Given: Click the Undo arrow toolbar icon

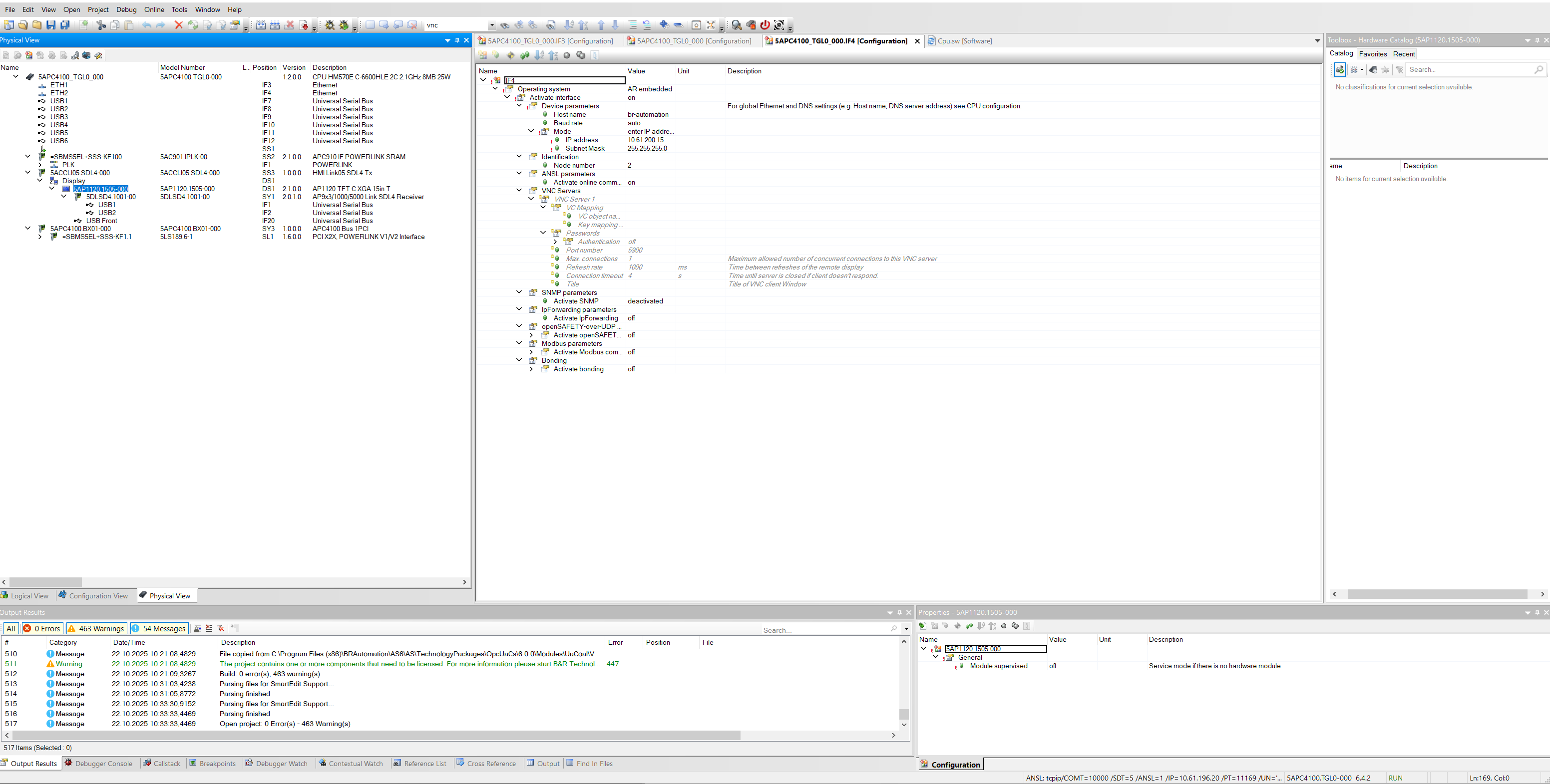Looking at the screenshot, I should point(146,25).
